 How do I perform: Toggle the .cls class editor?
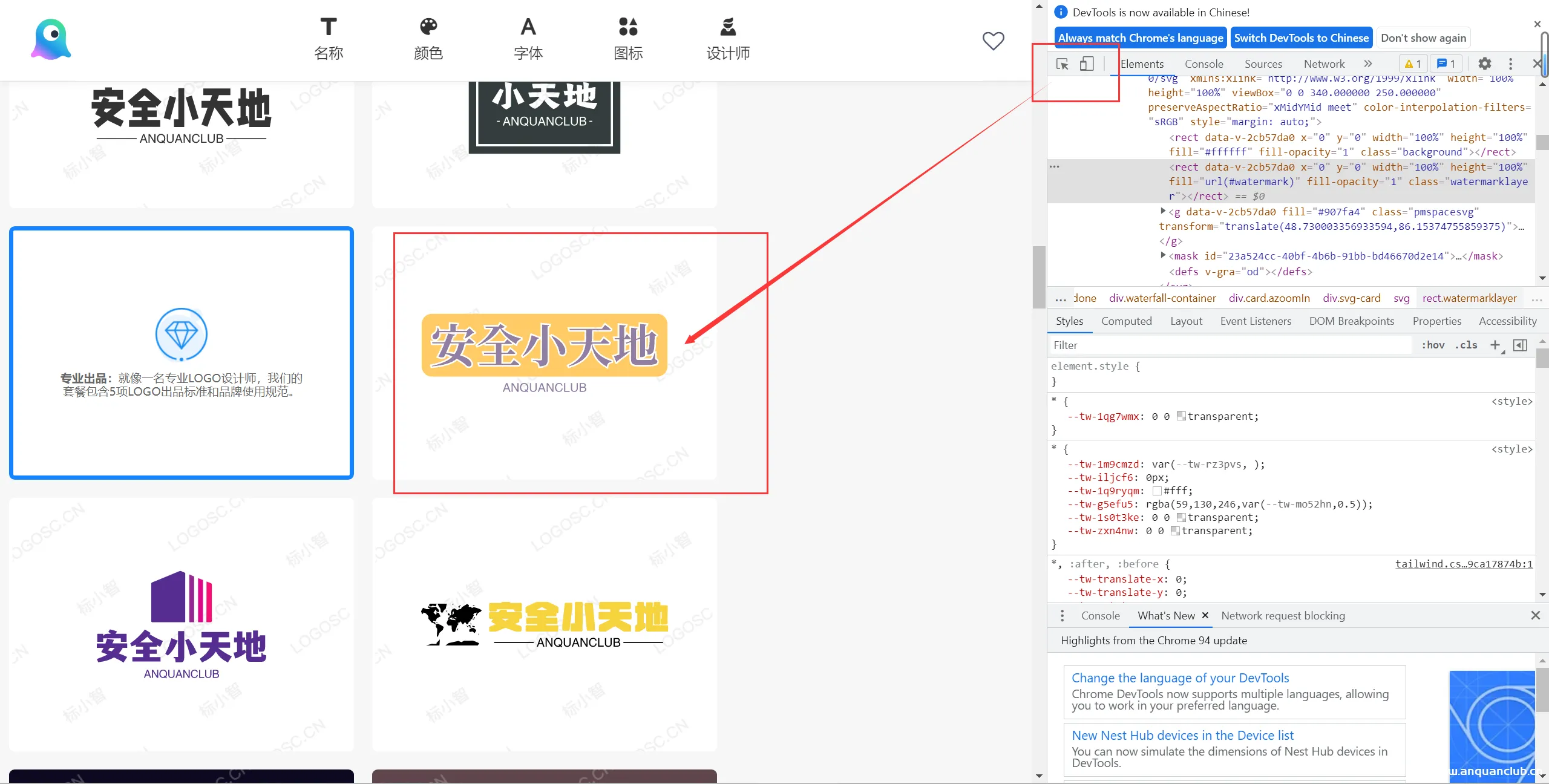1466,345
